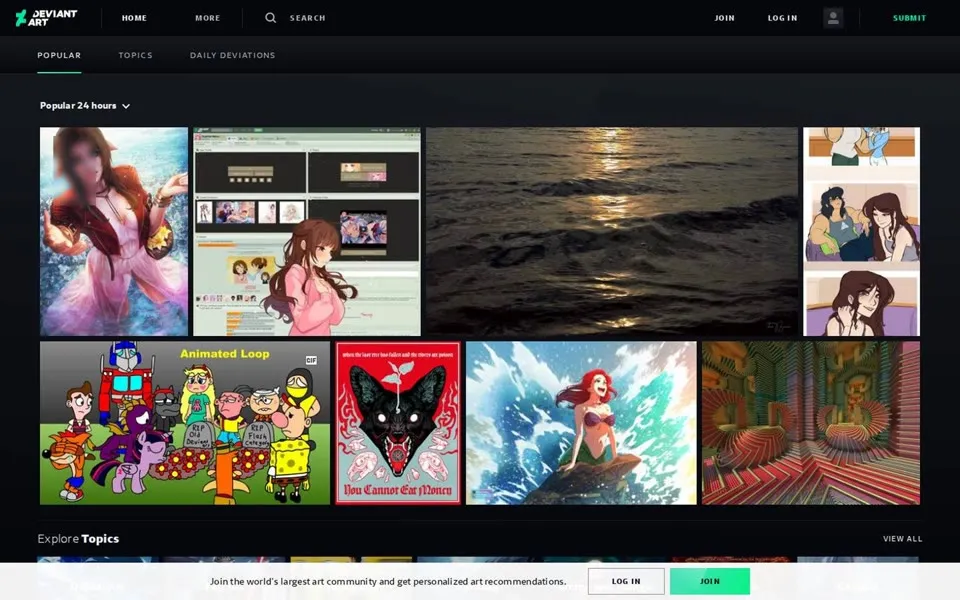Go to HOME in the top navigation
Viewport: 960px width, 600px height.
coord(134,18)
